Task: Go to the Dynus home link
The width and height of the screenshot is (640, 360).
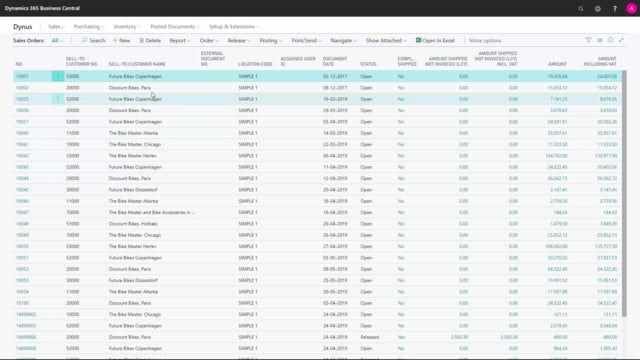Action: tap(22, 27)
